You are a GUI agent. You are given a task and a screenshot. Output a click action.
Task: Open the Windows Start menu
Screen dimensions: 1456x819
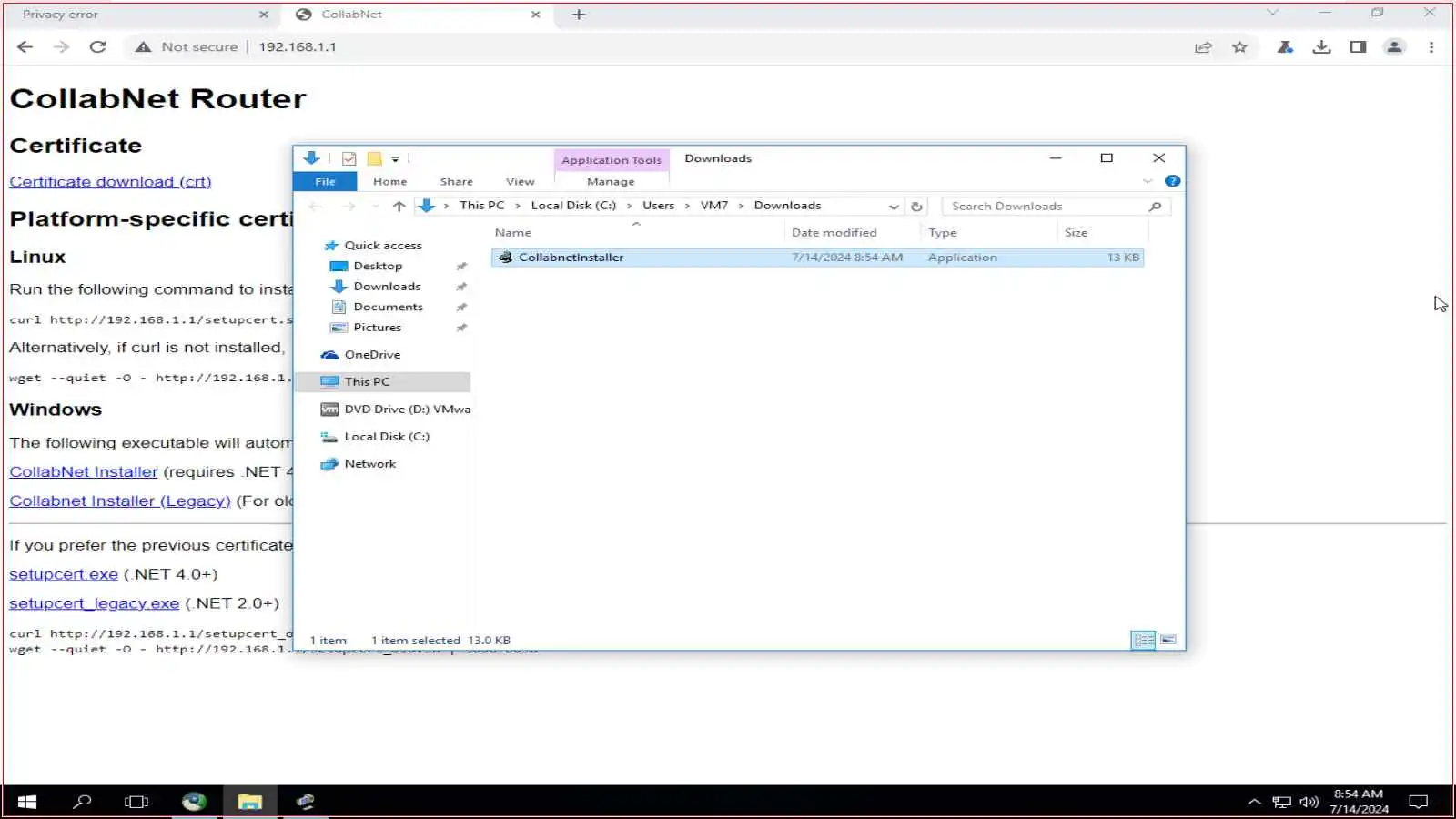27,802
